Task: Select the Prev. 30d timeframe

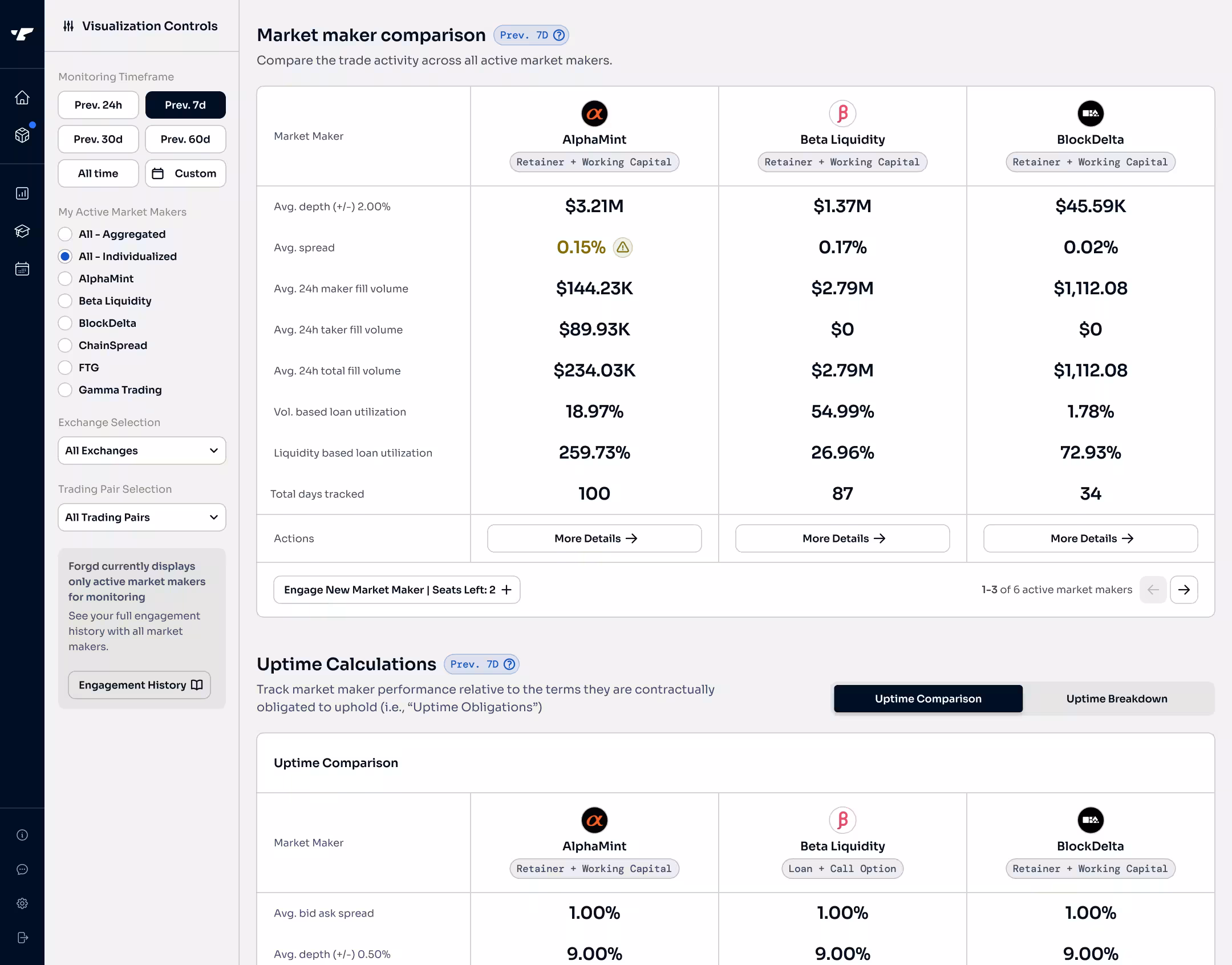Action: pos(98,139)
